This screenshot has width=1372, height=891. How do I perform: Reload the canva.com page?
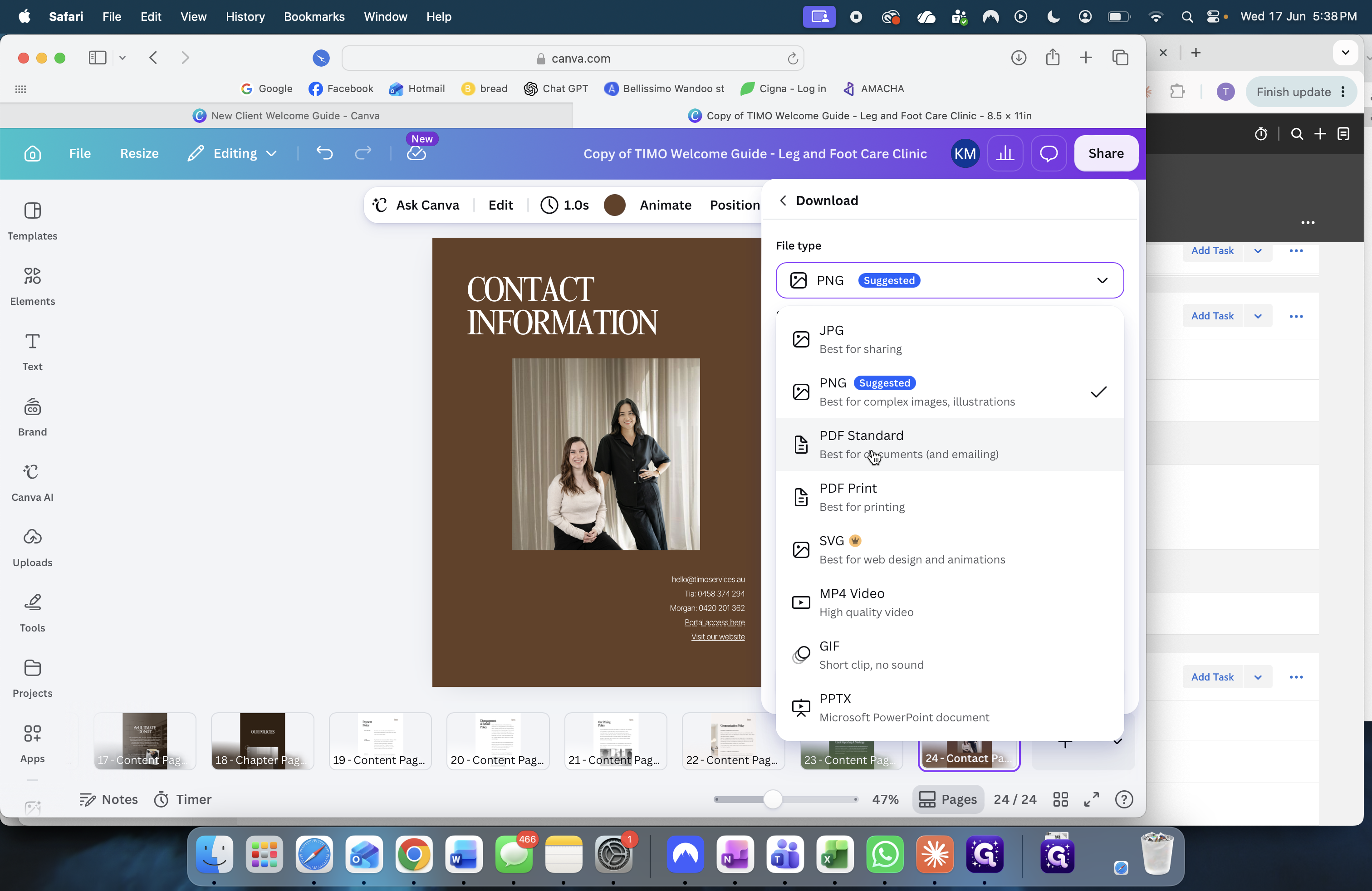tap(793, 58)
